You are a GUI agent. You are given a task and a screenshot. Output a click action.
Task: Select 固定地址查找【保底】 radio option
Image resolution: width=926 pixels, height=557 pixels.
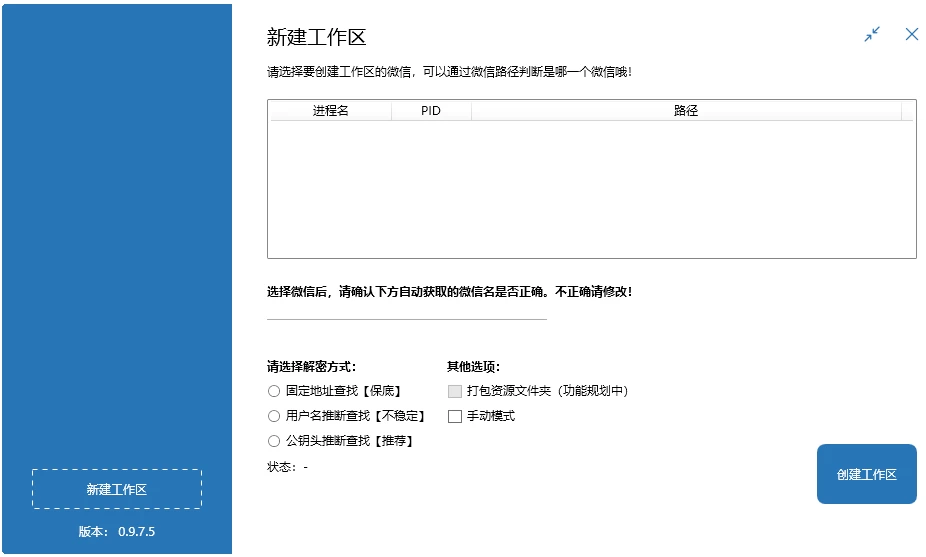pyautogui.click(x=274, y=391)
